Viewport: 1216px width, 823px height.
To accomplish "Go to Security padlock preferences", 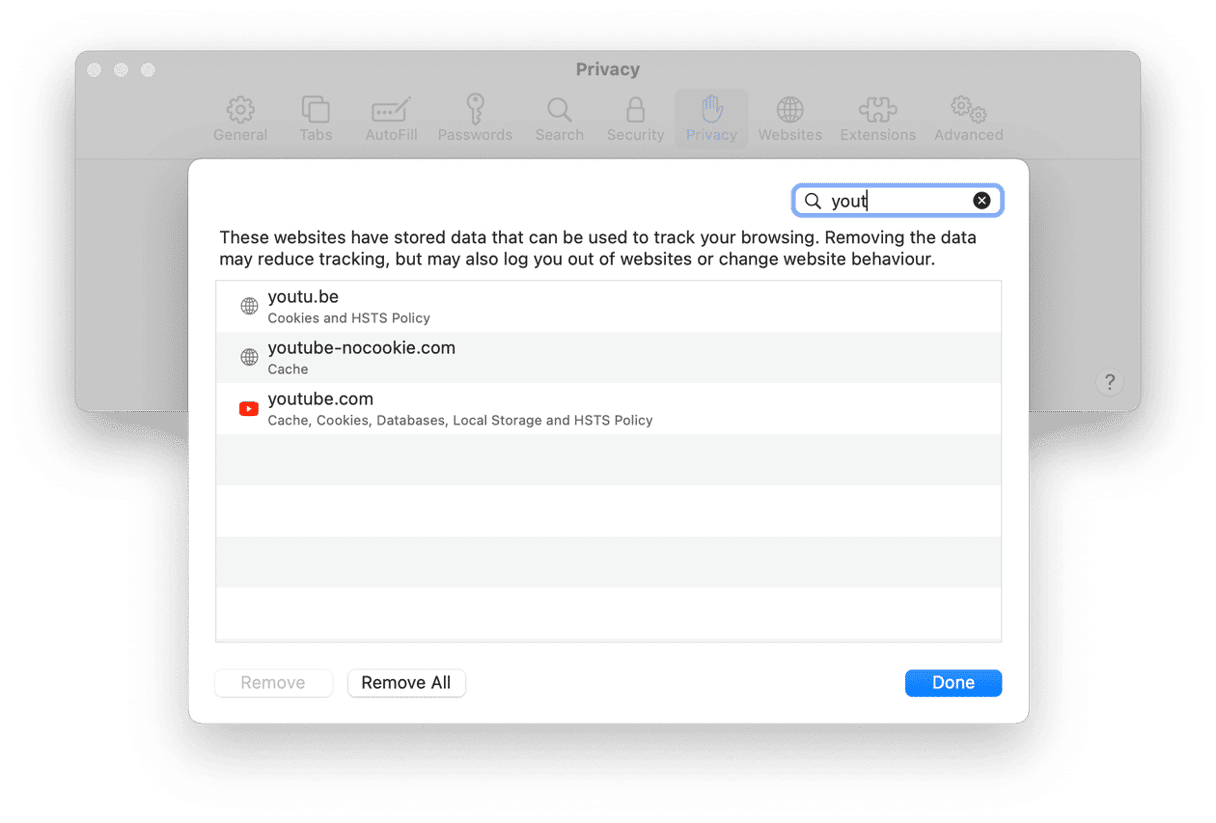I will [635, 119].
